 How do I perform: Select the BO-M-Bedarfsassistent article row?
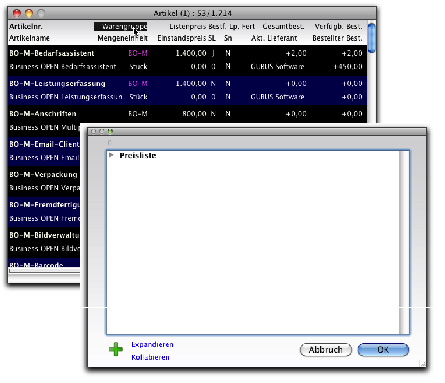tap(187, 60)
